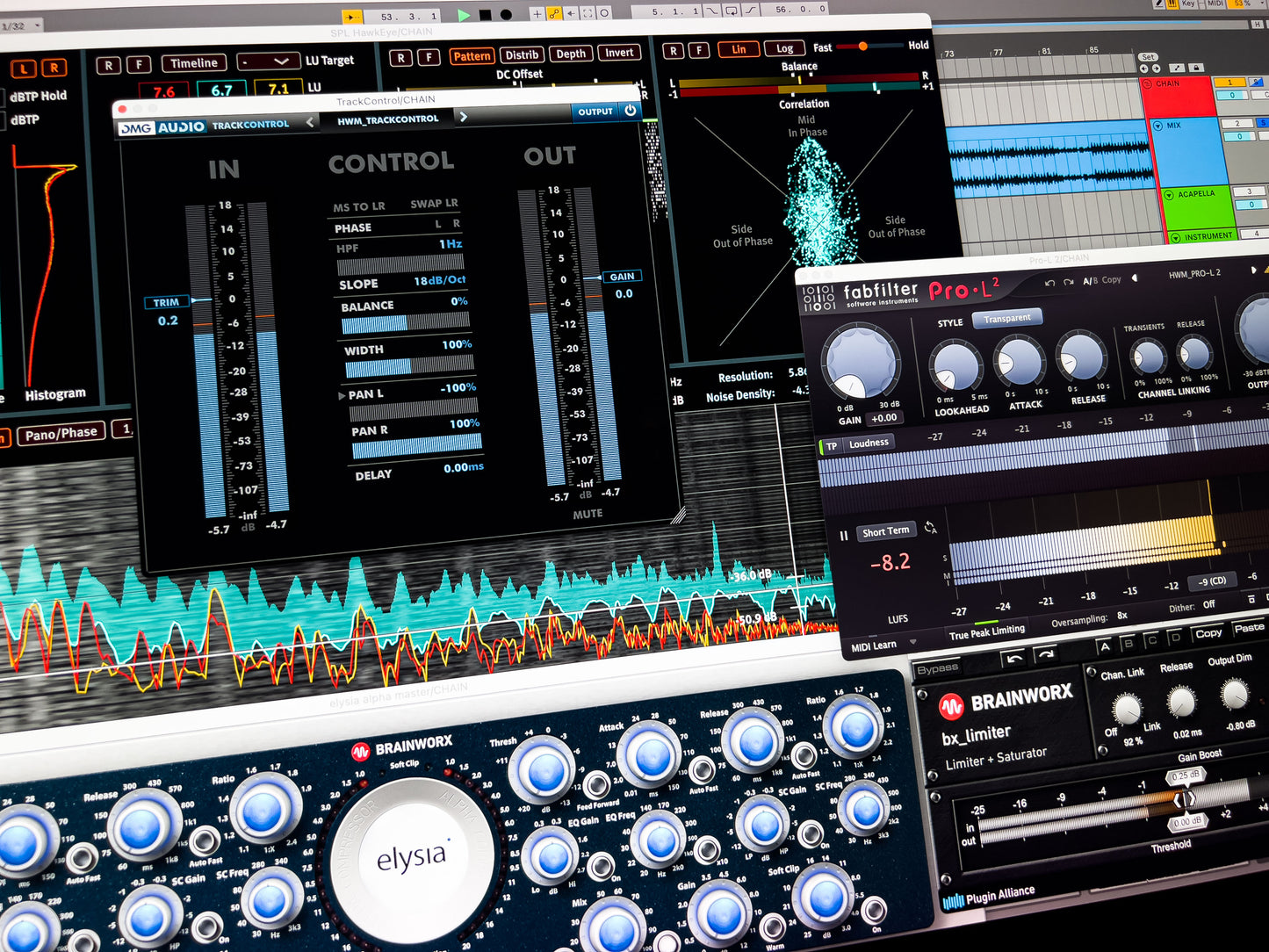Image resolution: width=1269 pixels, height=952 pixels.
Task: Click the Set button in Ableton's arrangement
Action: click(x=1148, y=57)
